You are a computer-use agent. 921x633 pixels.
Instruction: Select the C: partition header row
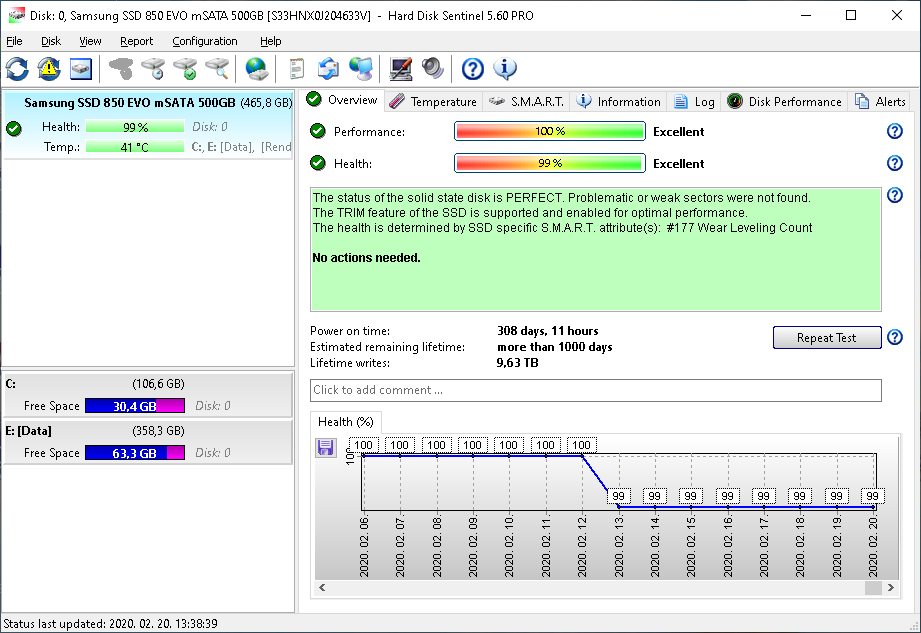pos(148,384)
